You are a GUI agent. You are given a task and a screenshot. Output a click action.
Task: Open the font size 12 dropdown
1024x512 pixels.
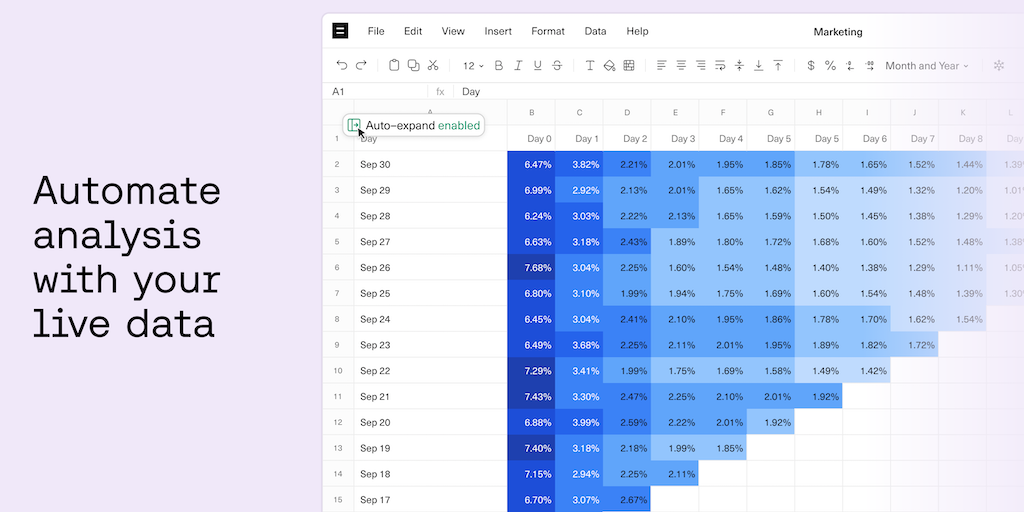point(473,66)
